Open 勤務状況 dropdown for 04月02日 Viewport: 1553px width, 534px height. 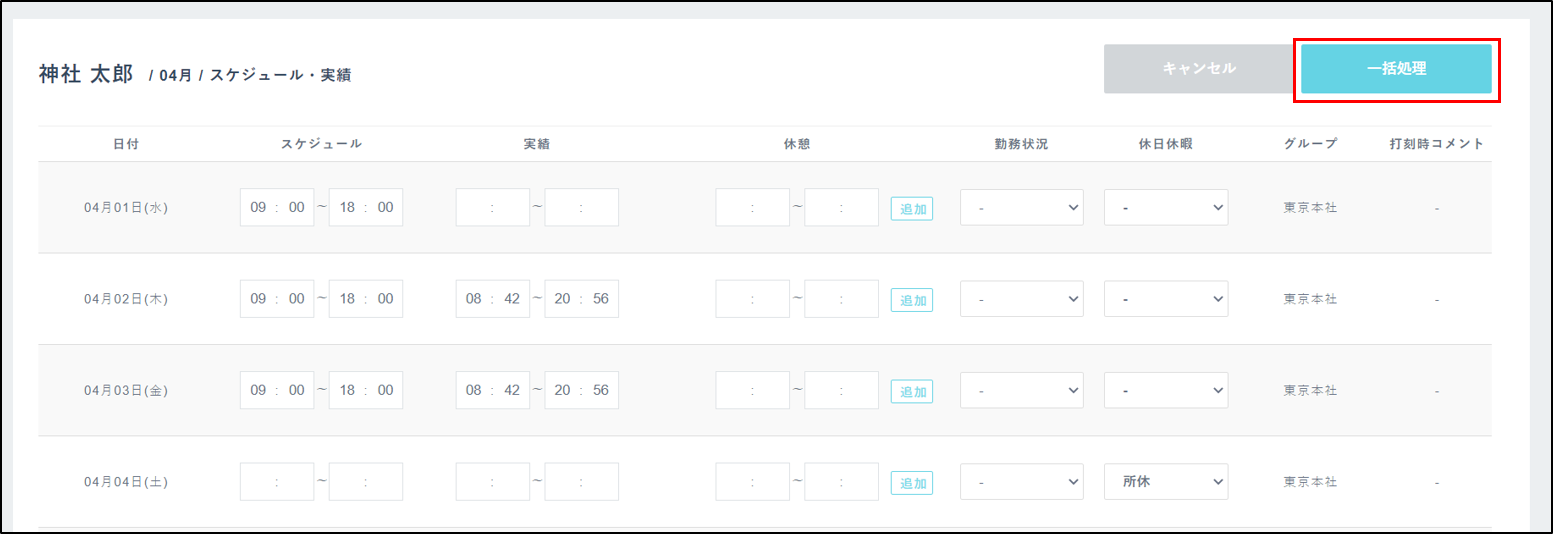pyautogui.click(x=1022, y=298)
